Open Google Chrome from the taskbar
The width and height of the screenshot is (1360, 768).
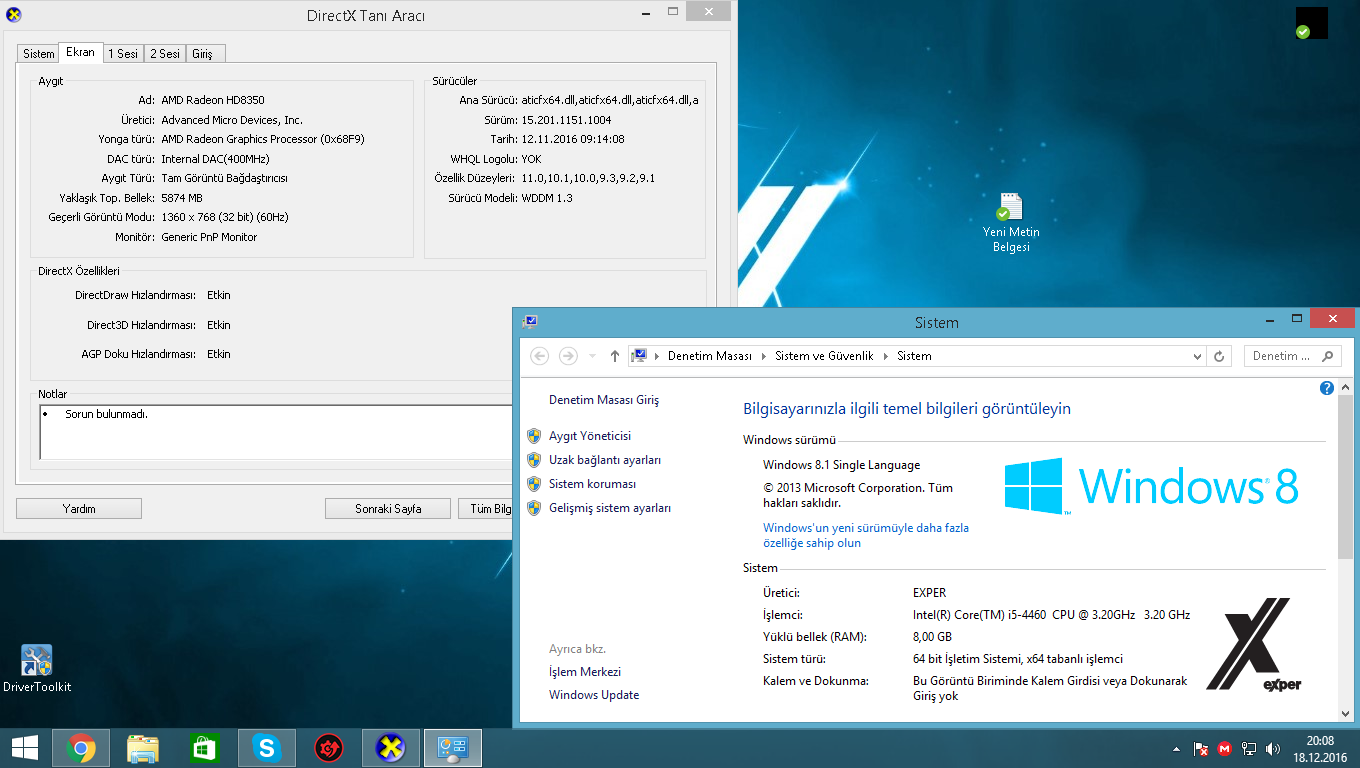pyautogui.click(x=81, y=748)
